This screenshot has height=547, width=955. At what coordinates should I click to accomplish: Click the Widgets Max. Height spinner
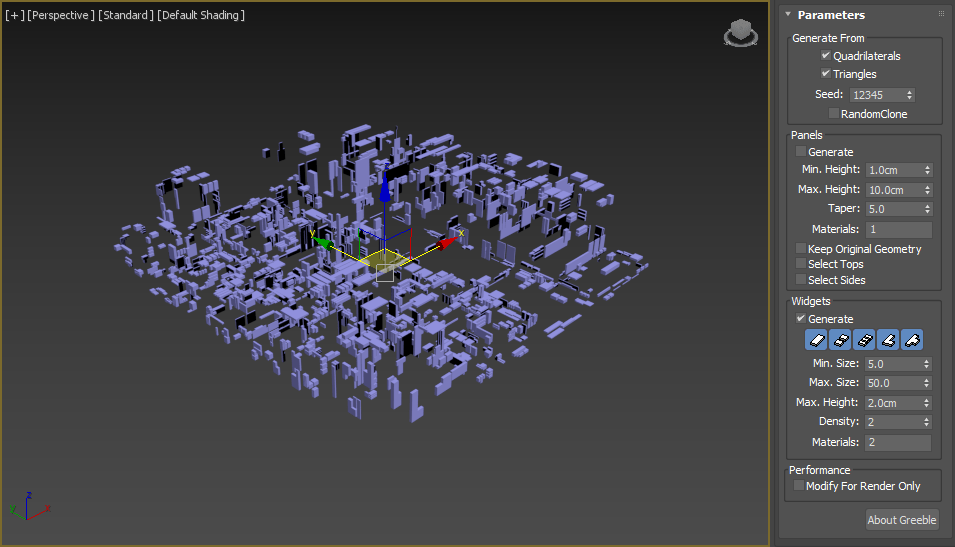coord(926,403)
